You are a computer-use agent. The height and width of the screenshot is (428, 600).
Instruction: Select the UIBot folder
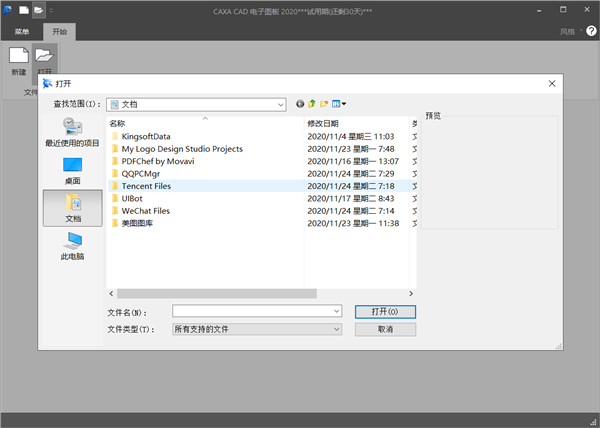132,199
